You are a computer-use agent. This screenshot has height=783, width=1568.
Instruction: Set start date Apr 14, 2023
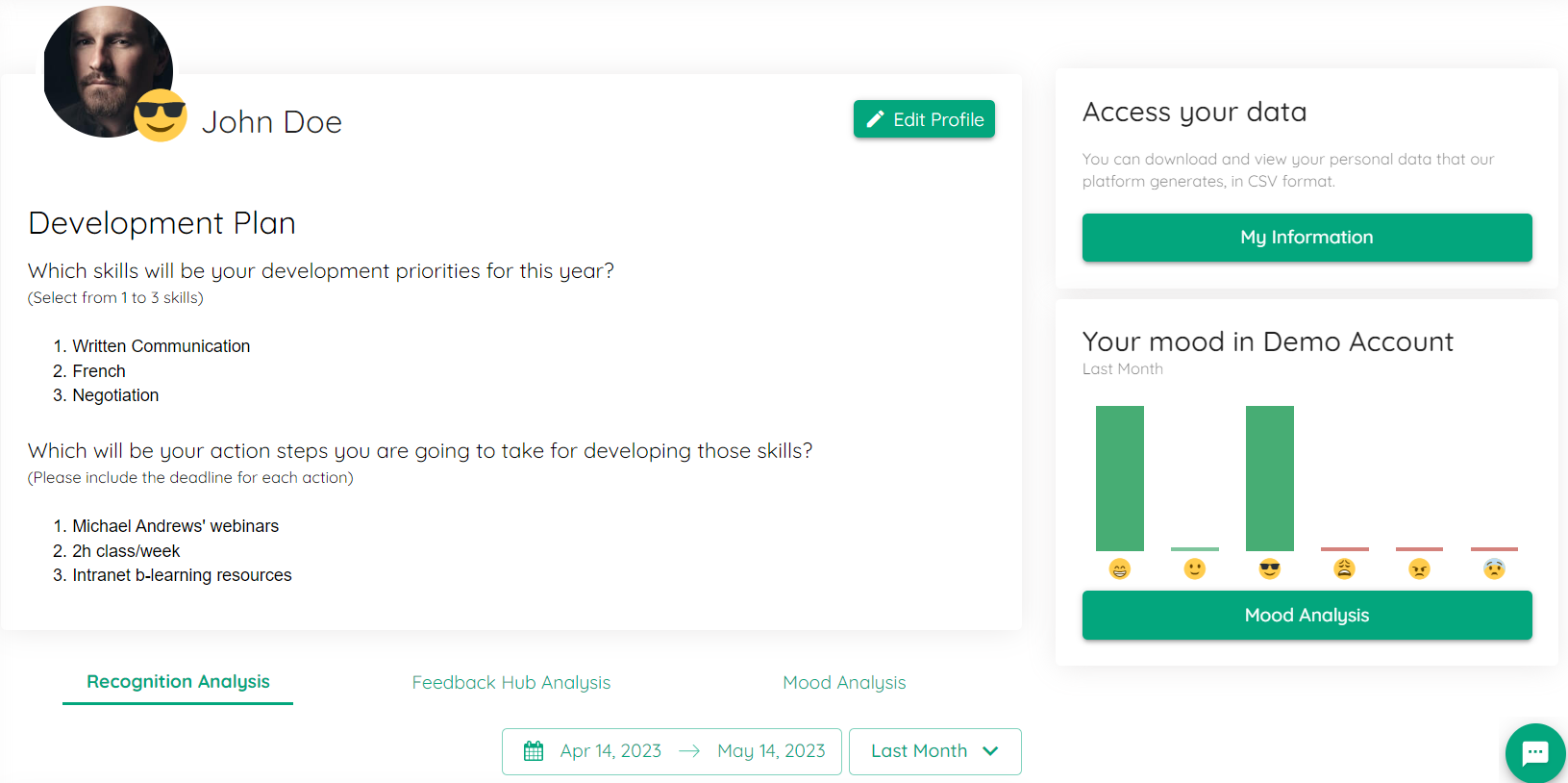coord(610,751)
